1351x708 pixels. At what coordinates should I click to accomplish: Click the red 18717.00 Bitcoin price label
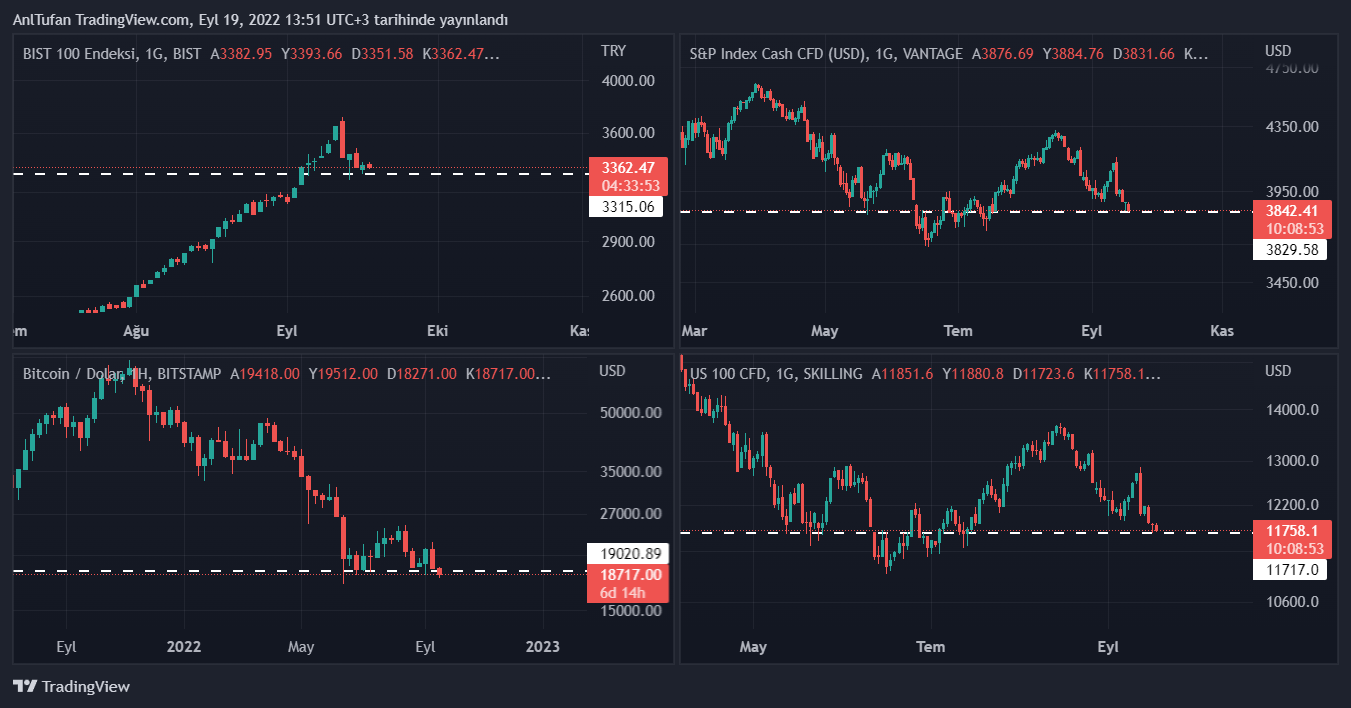tap(628, 574)
